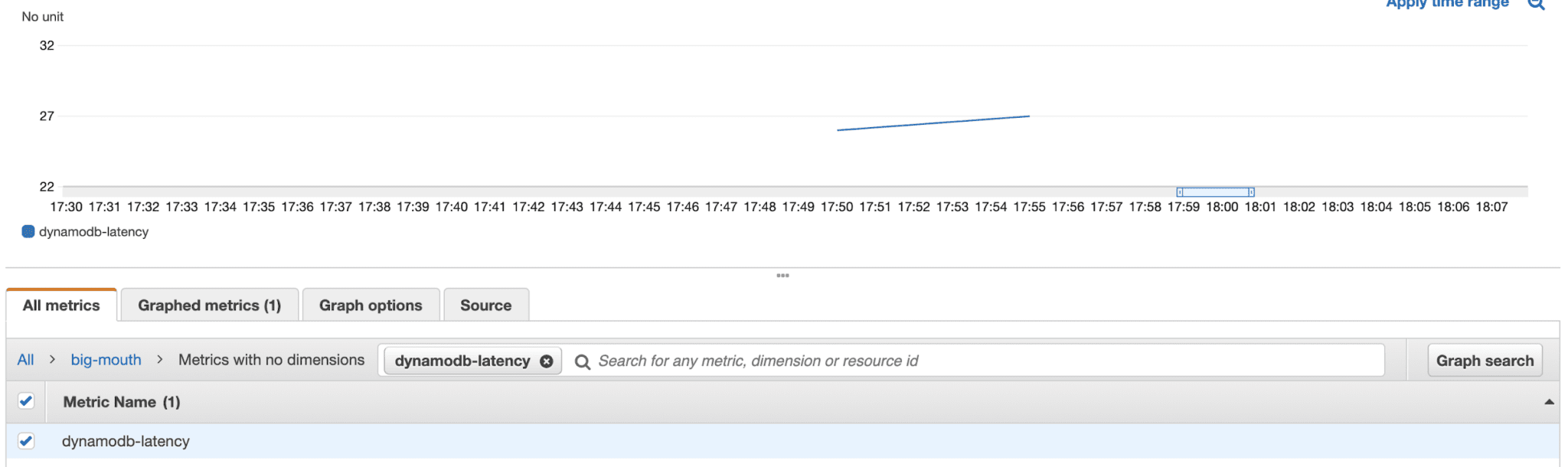Click the Apply time range link

(1445, 4)
